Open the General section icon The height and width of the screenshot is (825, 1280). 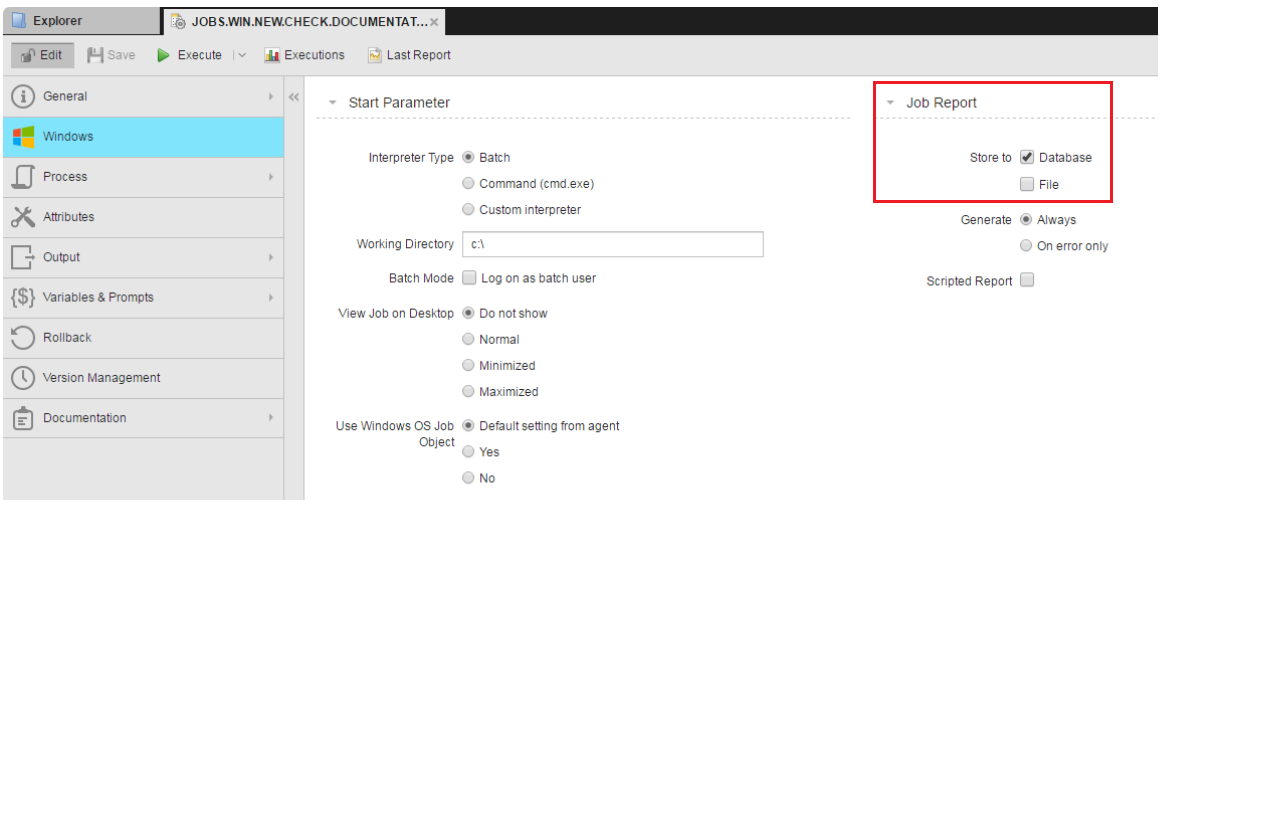point(22,96)
